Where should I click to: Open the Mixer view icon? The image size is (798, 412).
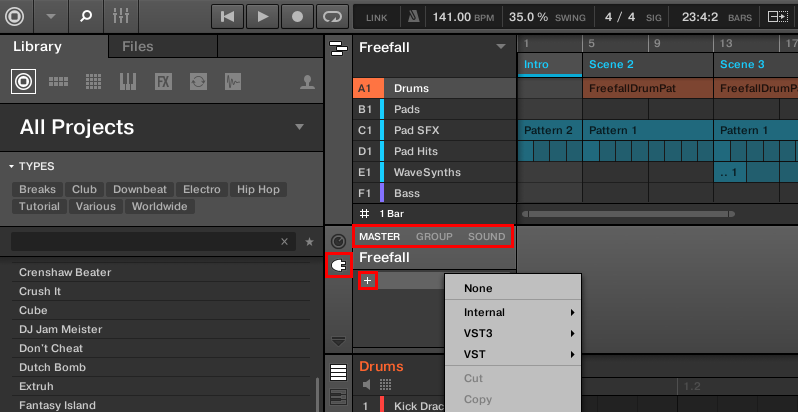coord(122,16)
